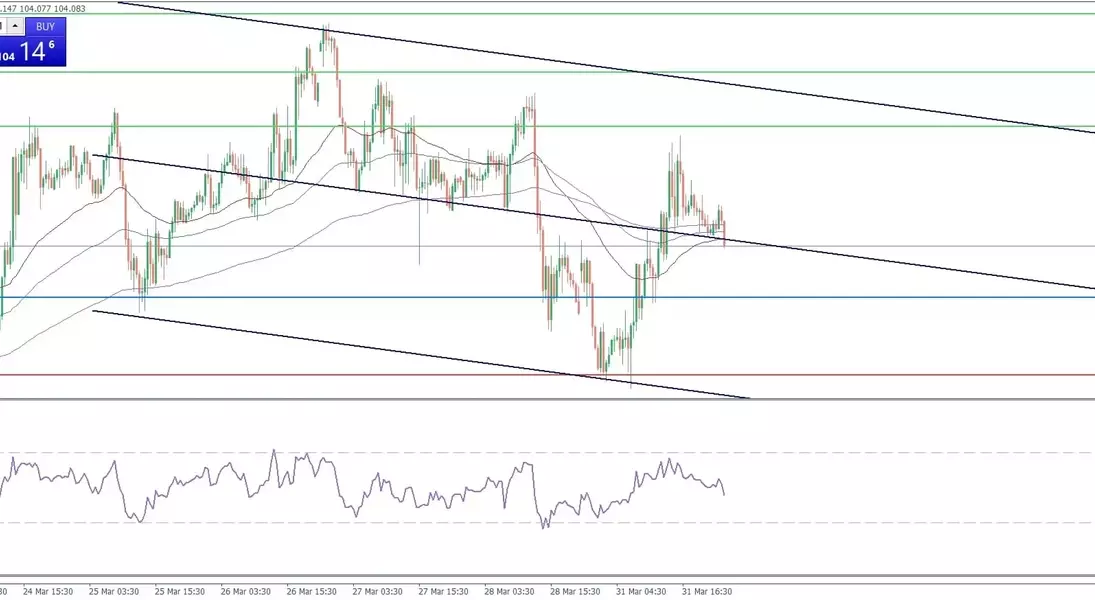Click the 26 Mar 03:30 time label
Image resolution: width=1095 pixels, height=600 pixels.
[246, 591]
